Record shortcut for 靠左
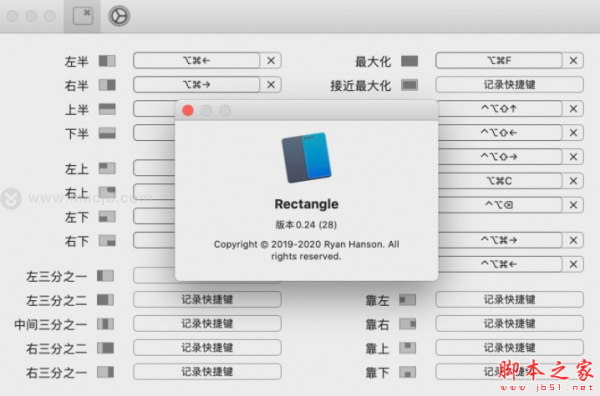Viewport: 600px width, 396px height. [509, 300]
